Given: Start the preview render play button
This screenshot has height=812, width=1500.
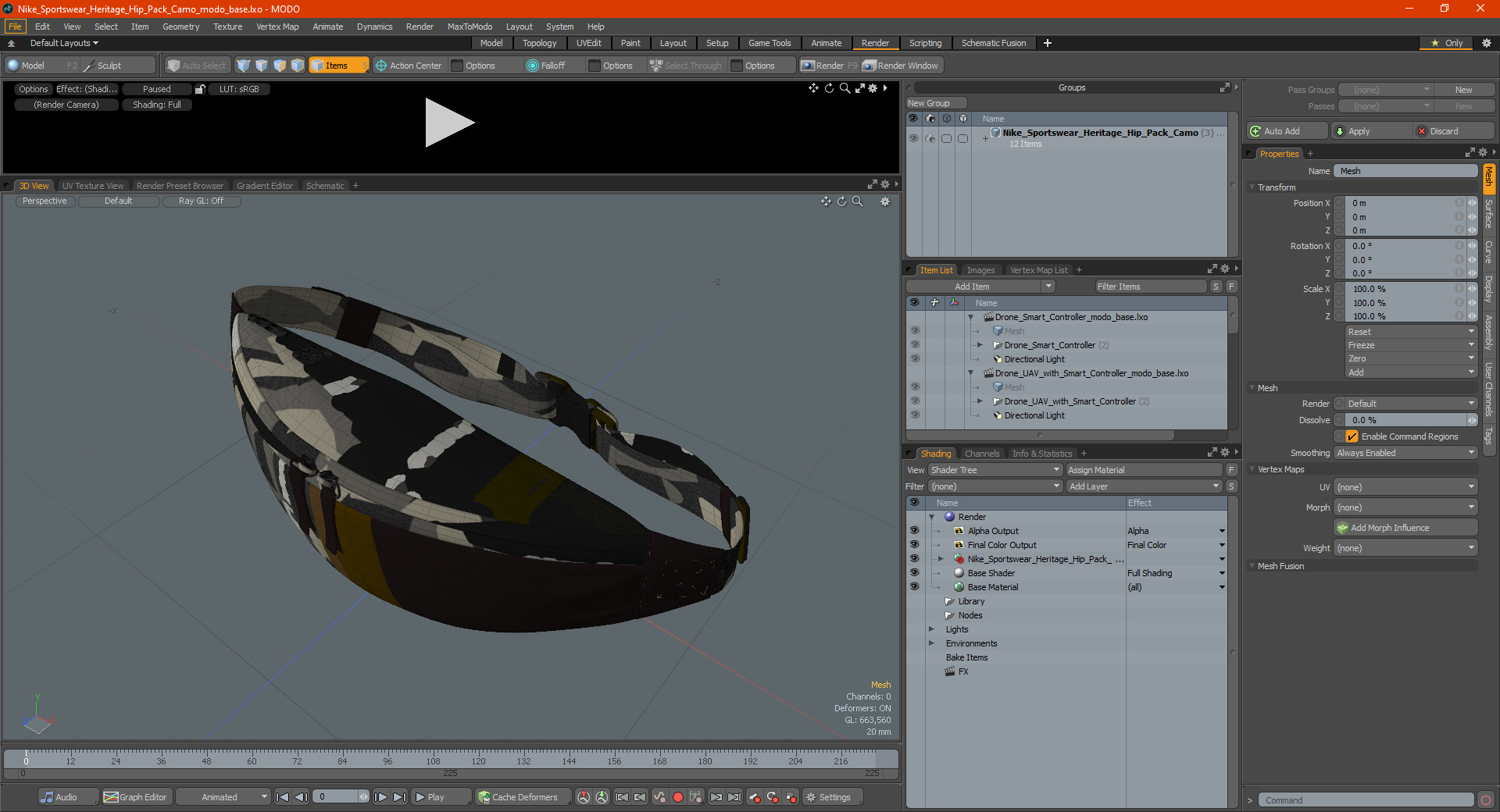Looking at the screenshot, I should (x=448, y=123).
